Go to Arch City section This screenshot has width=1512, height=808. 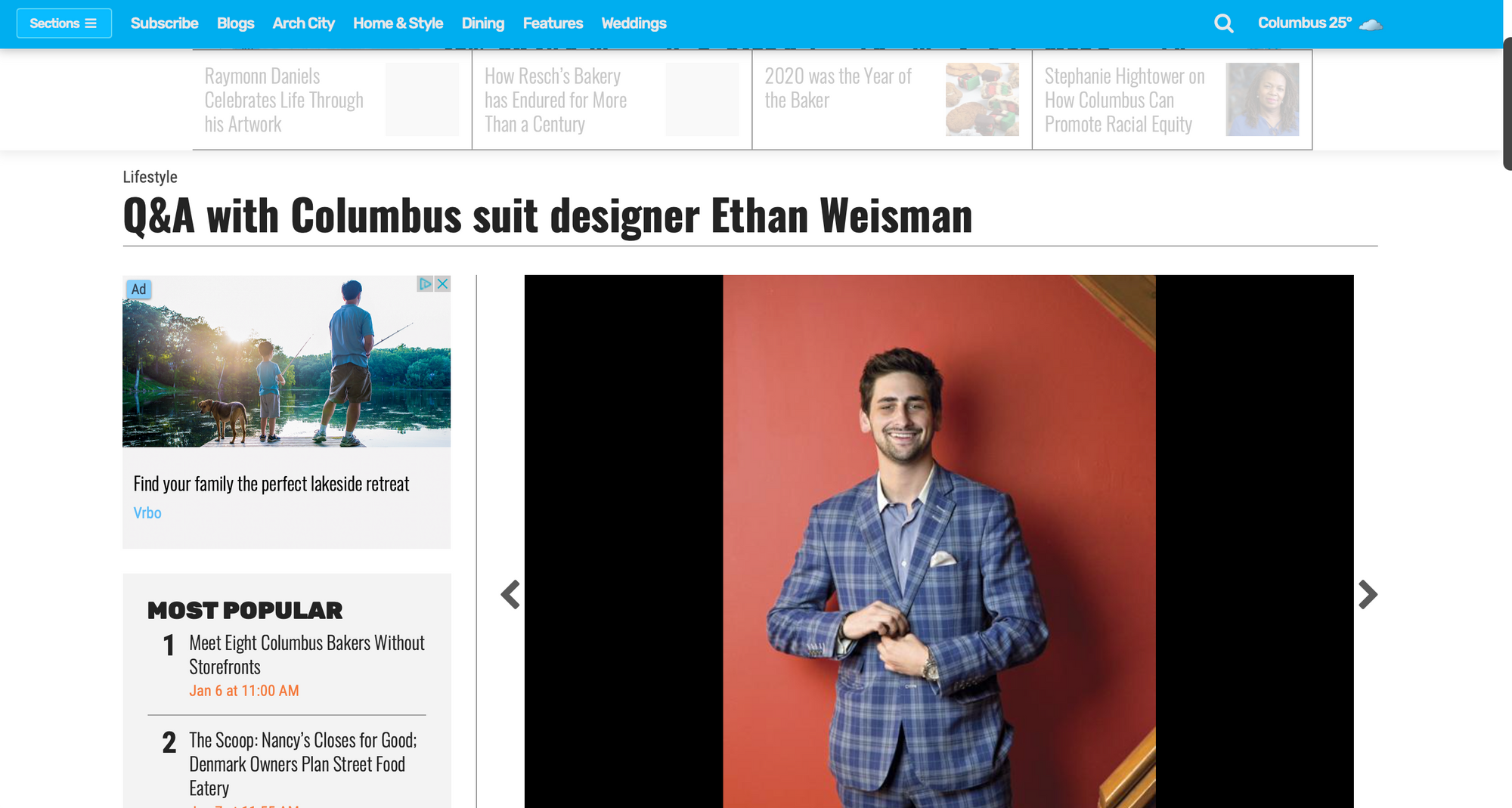(303, 23)
